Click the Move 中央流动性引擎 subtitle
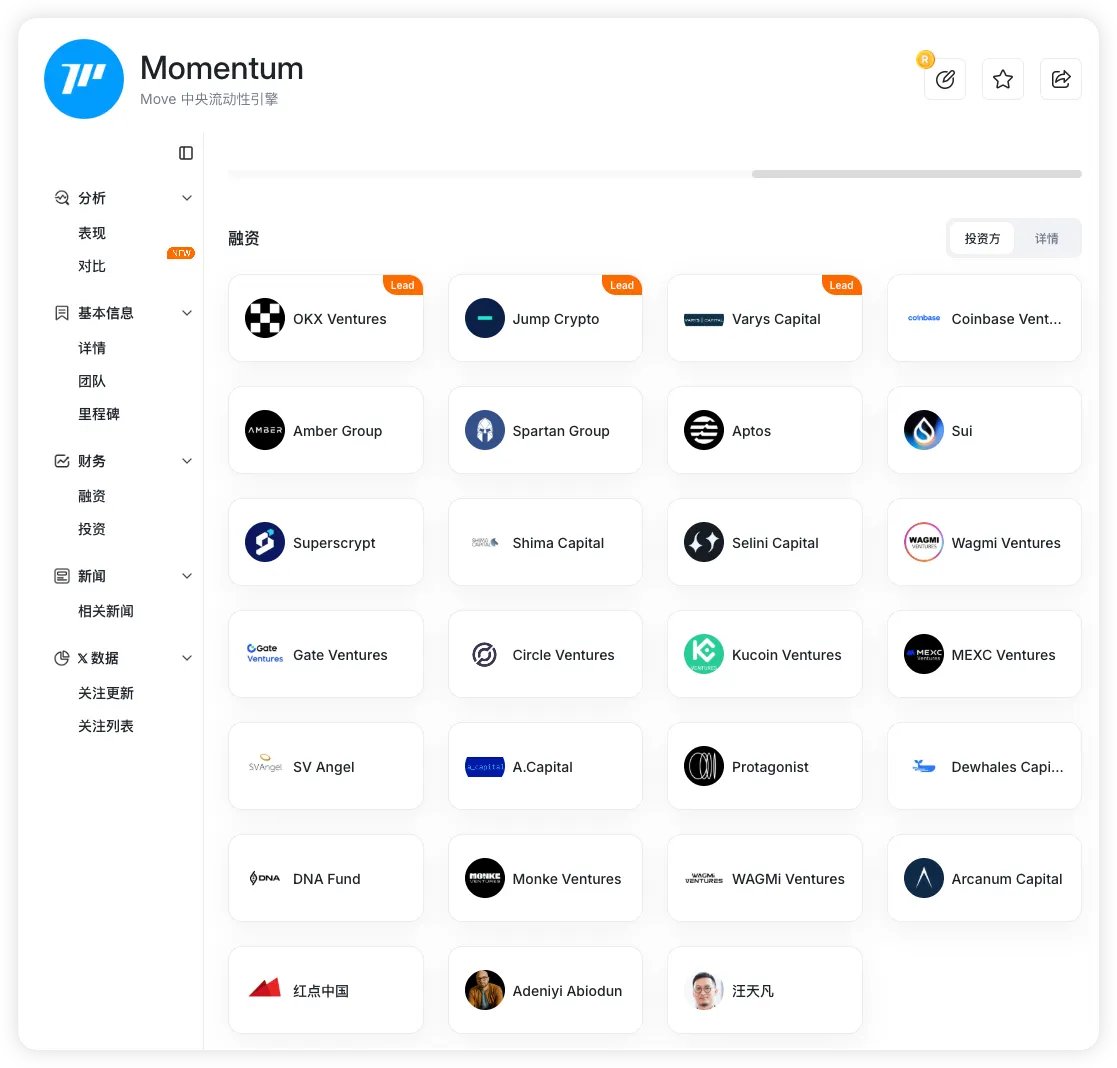 pyautogui.click(x=209, y=99)
